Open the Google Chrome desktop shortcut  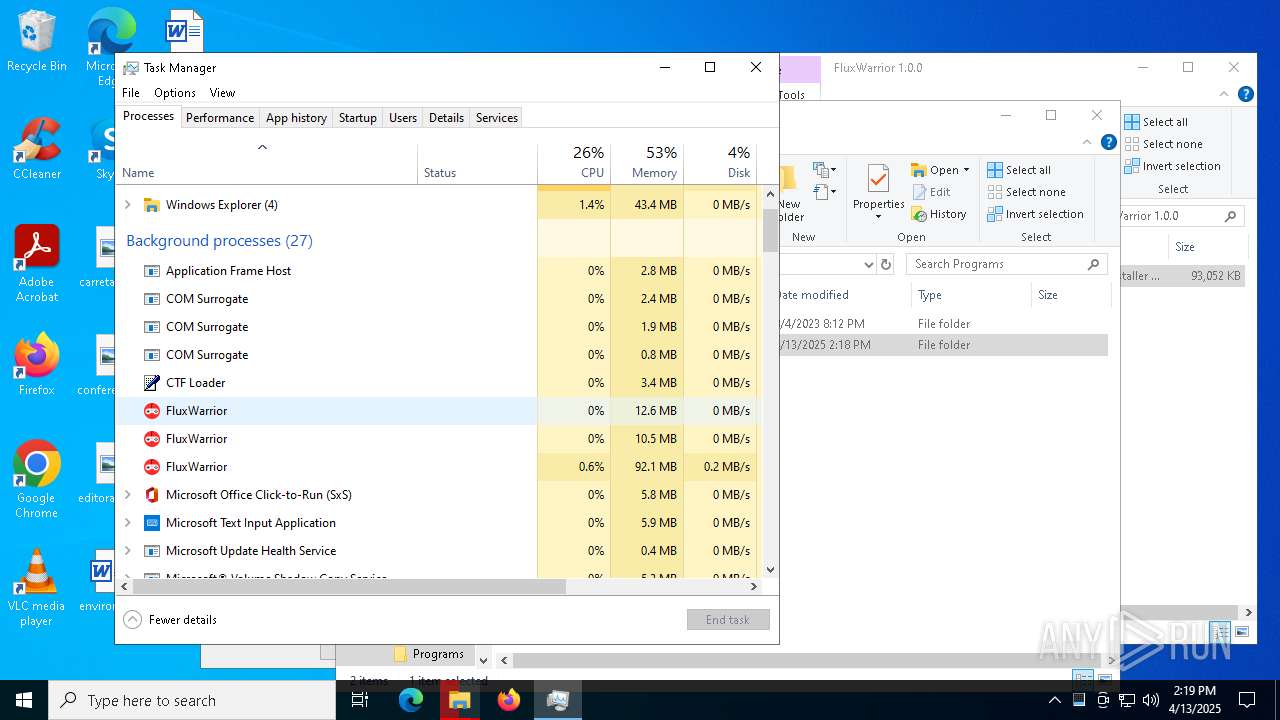point(37,479)
